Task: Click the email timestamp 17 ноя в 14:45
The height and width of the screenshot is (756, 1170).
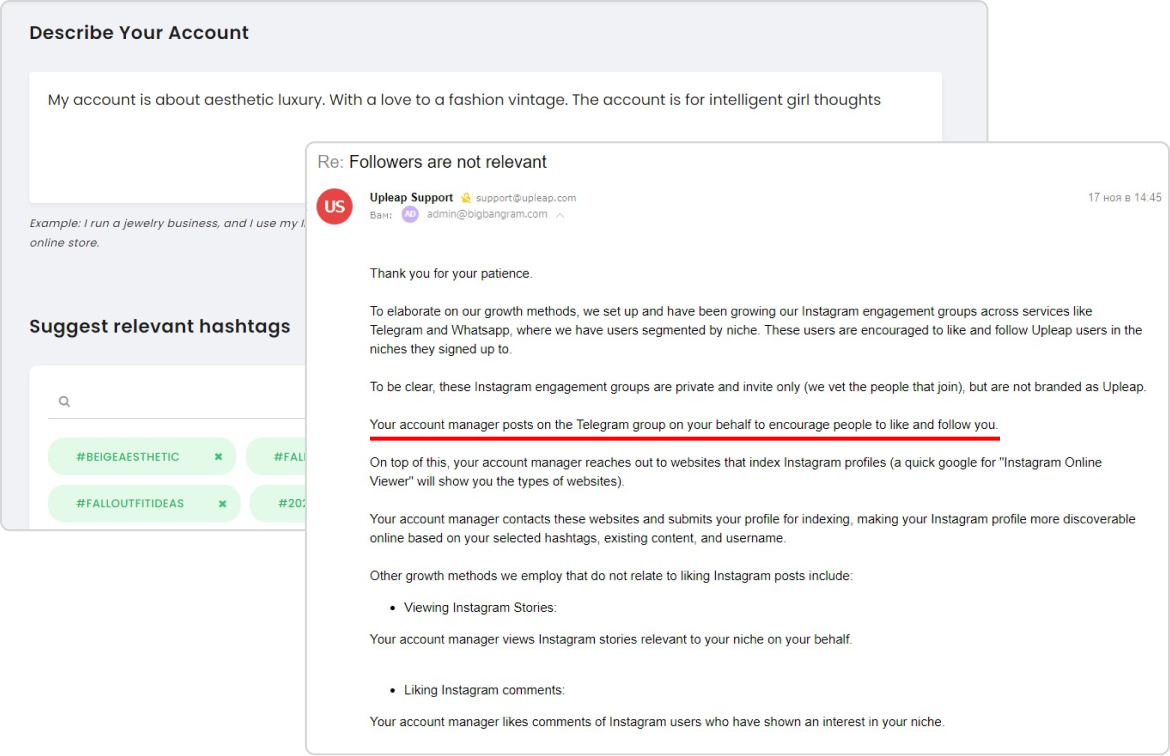Action: point(1124,198)
